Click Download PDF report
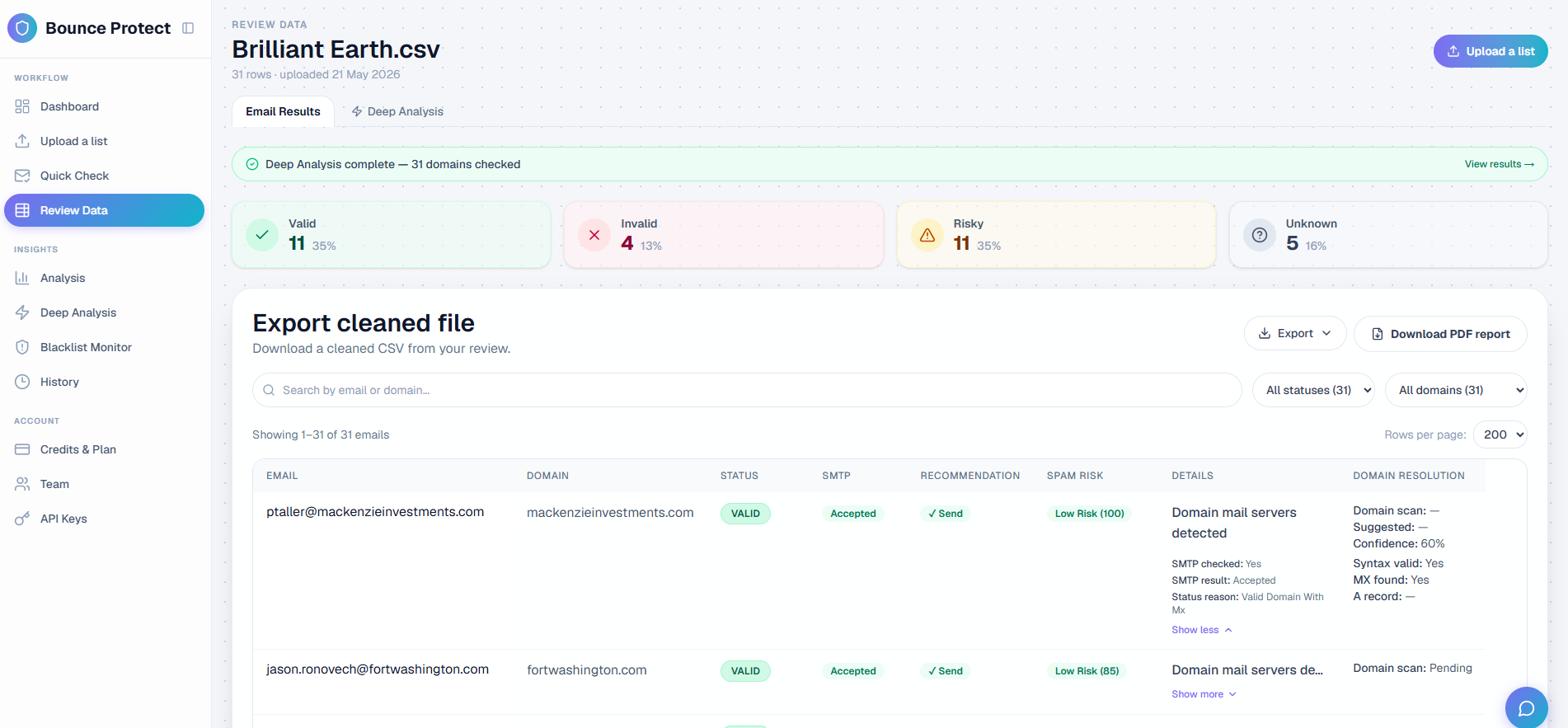Image resolution: width=1568 pixels, height=728 pixels. click(x=1440, y=334)
